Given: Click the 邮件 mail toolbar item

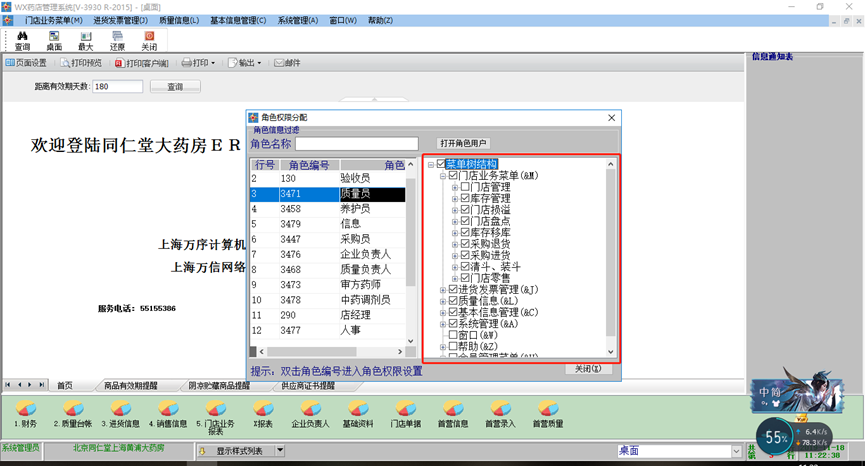Looking at the screenshot, I should point(287,63).
